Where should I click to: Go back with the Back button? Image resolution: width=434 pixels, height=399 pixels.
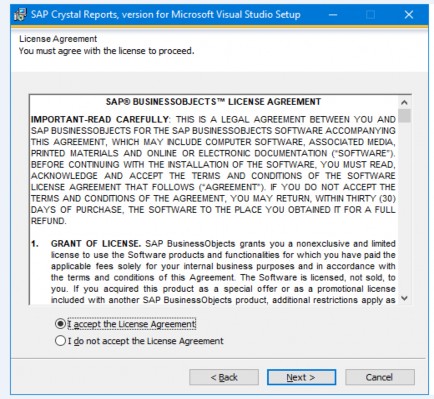(224, 377)
